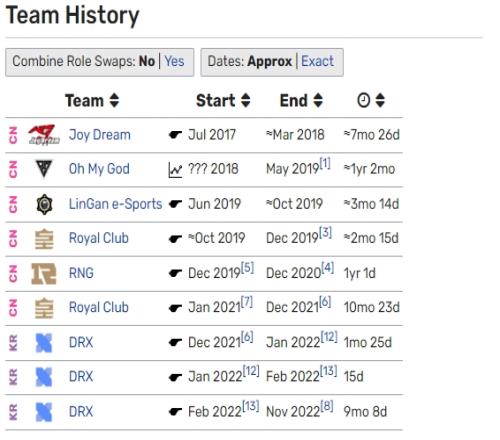Click the Royal Club logo in the Jan 2021 row
Image resolution: width=500 pixels, height=440 pixels.
[x=44, y=308]
